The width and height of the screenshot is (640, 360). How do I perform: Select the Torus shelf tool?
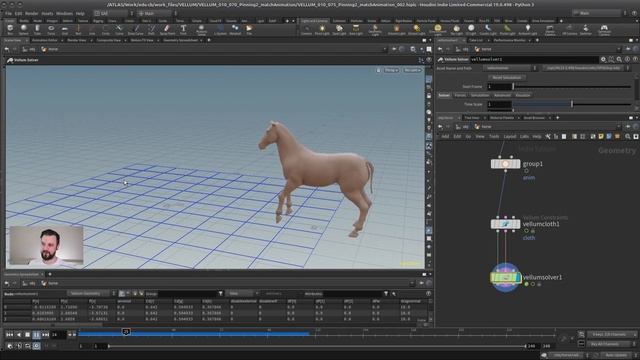(51, 29)
